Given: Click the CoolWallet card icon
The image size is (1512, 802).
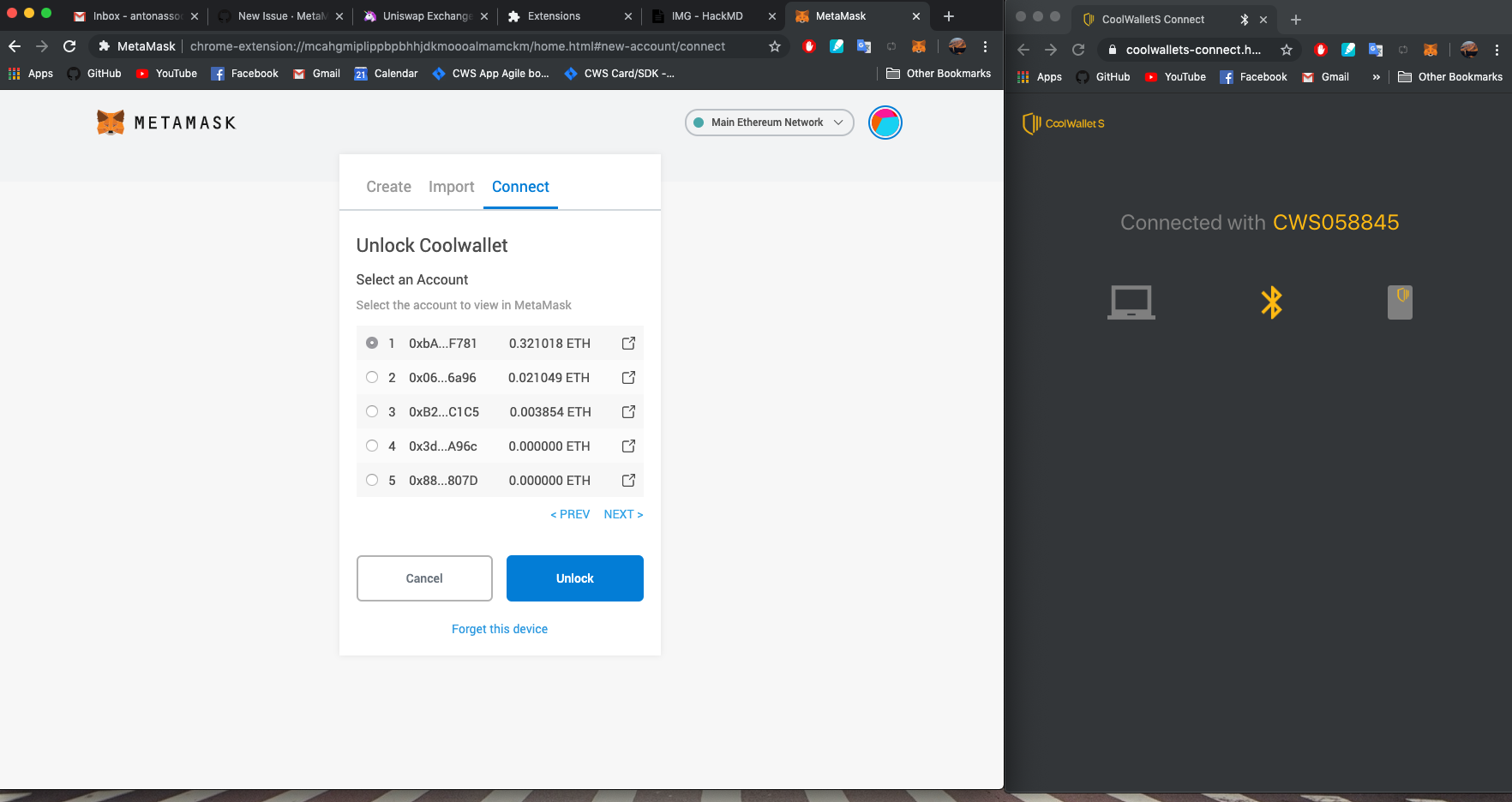Looking at the screenshot, I should 1400,302.
